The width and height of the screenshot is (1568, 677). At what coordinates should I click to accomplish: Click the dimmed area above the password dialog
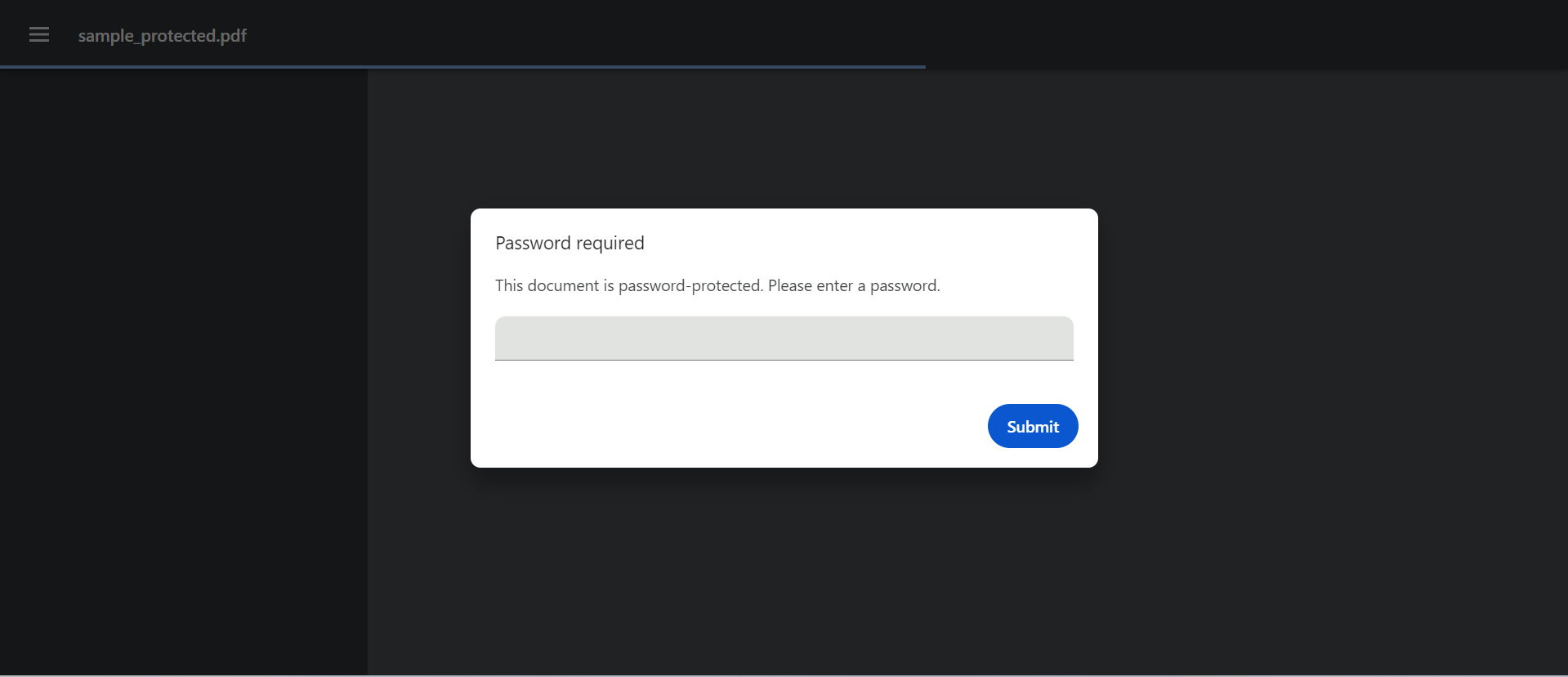(x=784, y=139)
